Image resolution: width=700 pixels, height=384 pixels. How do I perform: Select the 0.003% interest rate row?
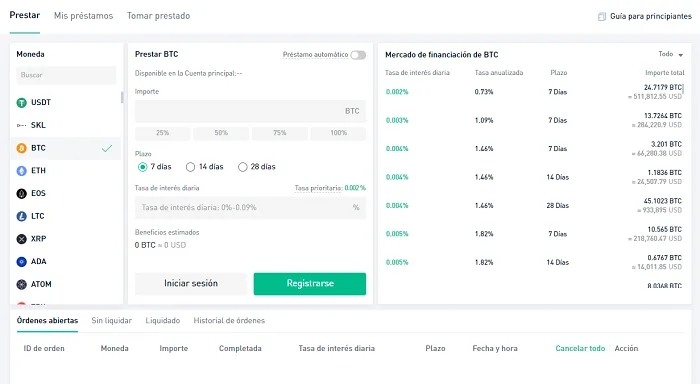534,121
